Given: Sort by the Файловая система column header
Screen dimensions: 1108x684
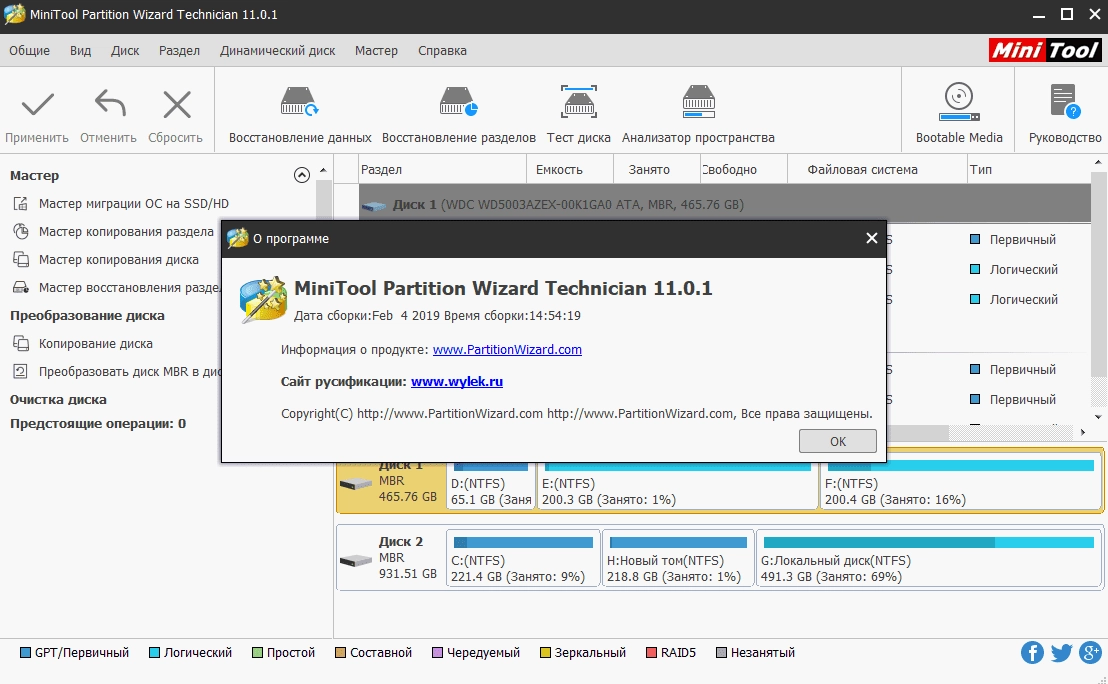Looking at the screenshot, I should (876, 170).
